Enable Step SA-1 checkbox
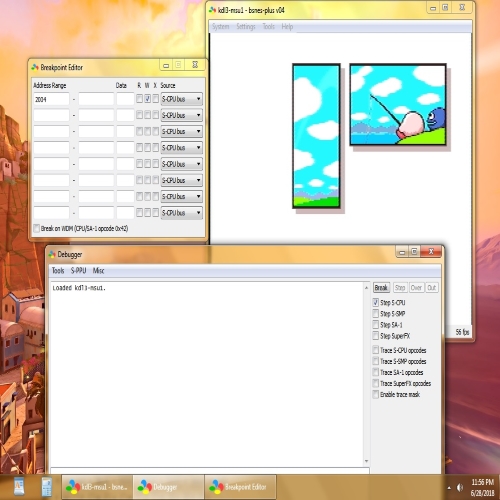 [x=376, y=325]
